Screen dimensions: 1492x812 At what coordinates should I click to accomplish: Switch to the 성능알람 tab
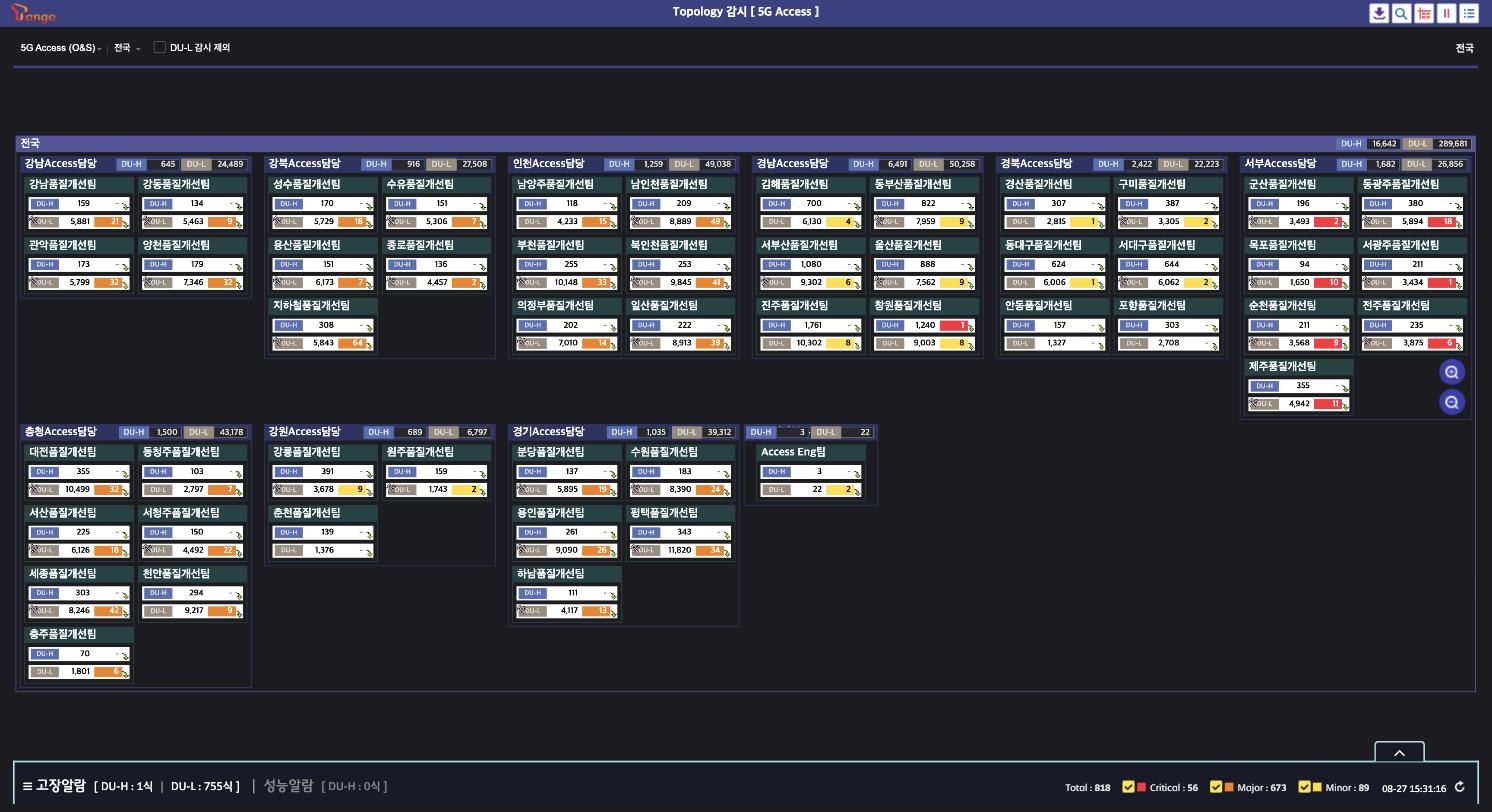(x=288, y=786)
